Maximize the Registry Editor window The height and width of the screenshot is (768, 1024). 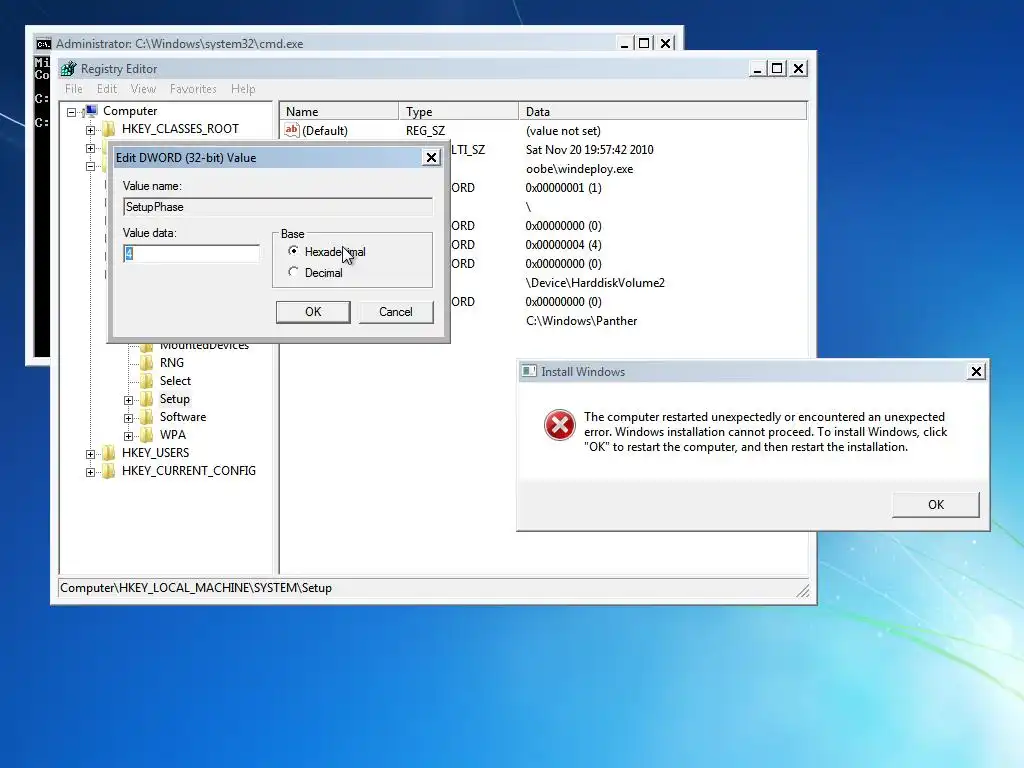coord(776,69)
